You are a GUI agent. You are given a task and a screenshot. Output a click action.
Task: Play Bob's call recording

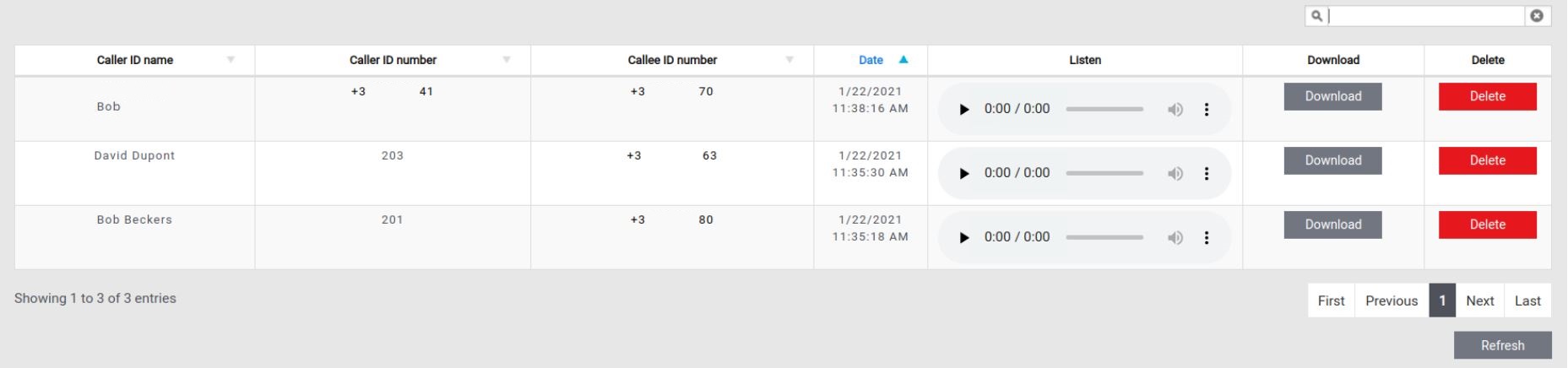coord(964,110)
